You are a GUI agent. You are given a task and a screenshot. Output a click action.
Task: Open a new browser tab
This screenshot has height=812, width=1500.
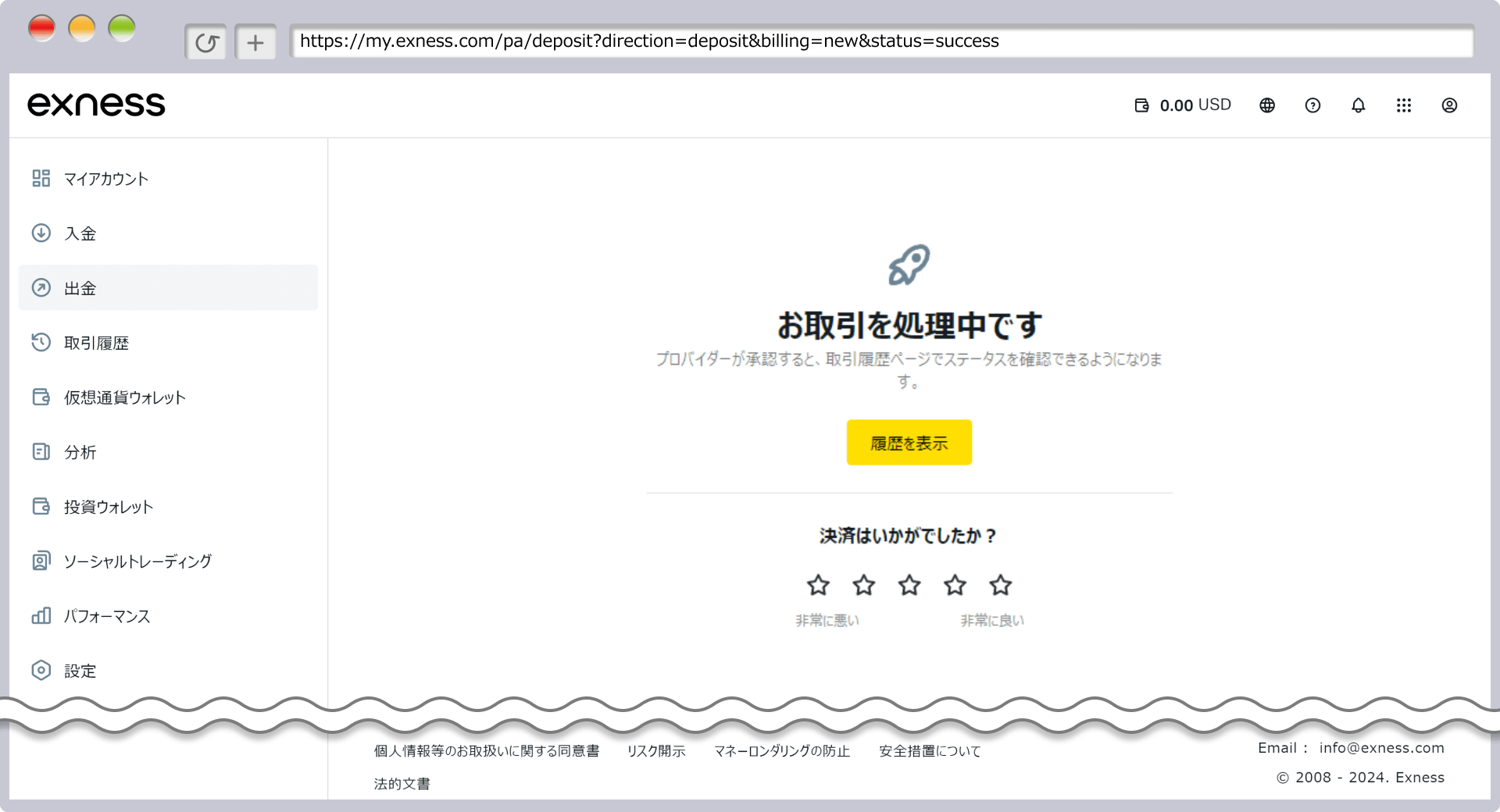tap(255, 41)
